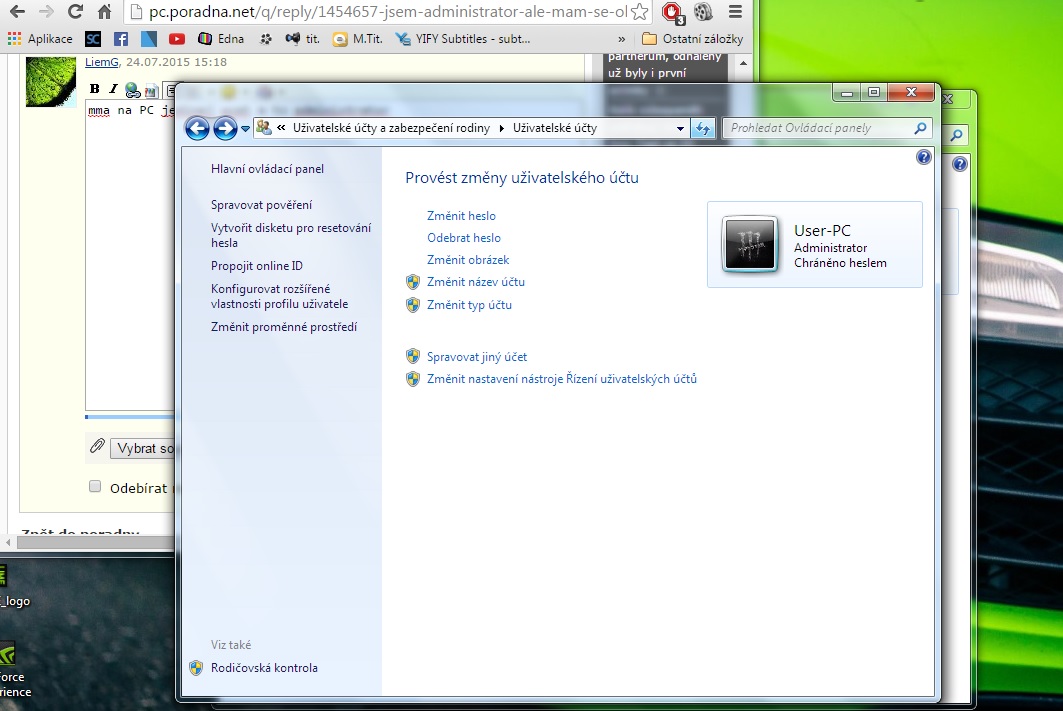Click the shield icon beside 'Změnit typ účtu'
The image size is (1063, 711).
pyautogui.click(x=413, y=305)
